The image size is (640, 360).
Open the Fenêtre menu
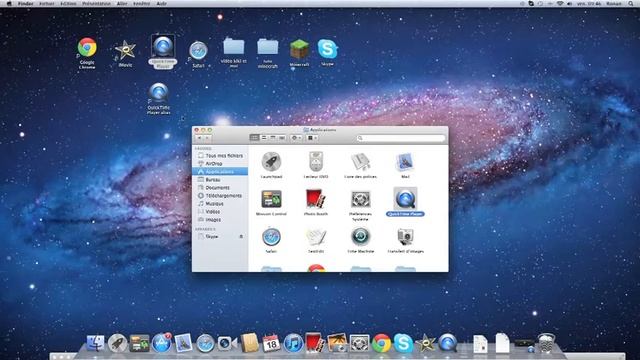[x=142, y=4]
